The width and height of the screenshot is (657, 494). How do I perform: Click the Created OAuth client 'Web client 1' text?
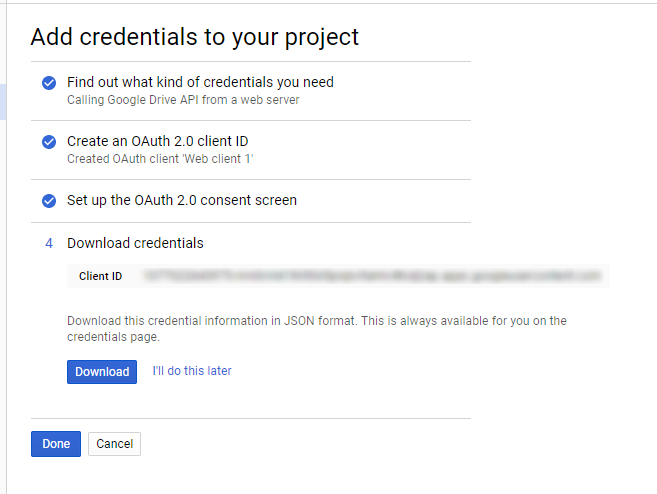(x=160, y=159)
